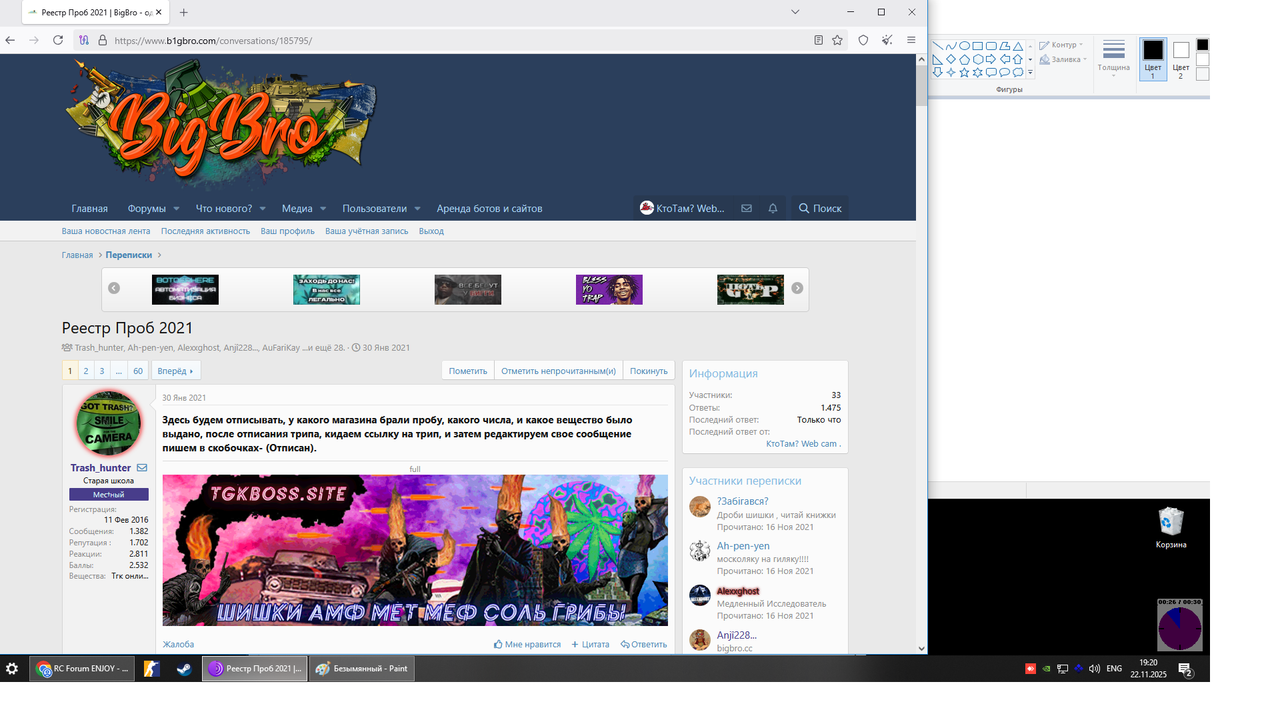
Task: Click previous arrow on banner carousel
Action: (x=114, y=288)
